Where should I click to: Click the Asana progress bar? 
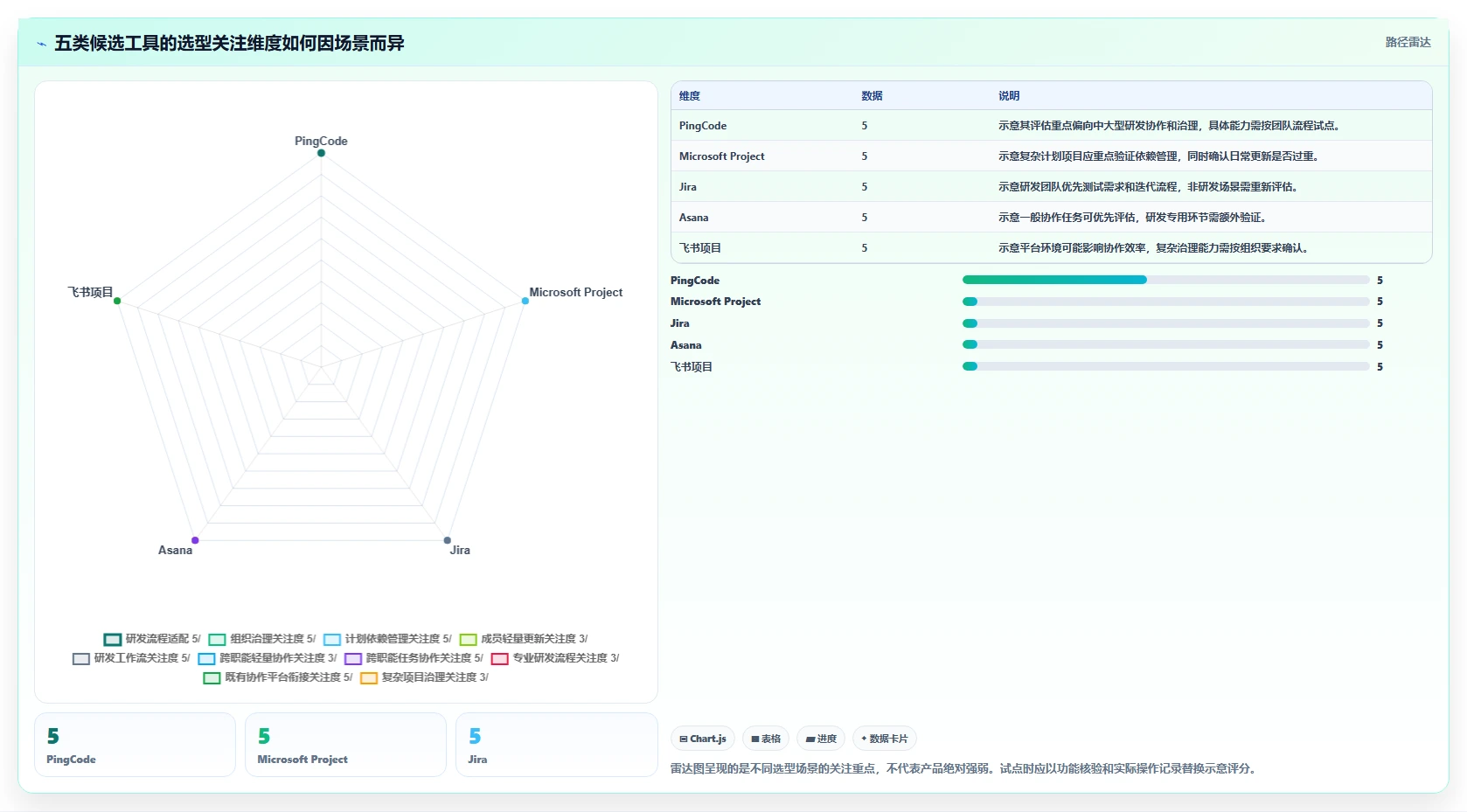click(x=1165, y=345)
